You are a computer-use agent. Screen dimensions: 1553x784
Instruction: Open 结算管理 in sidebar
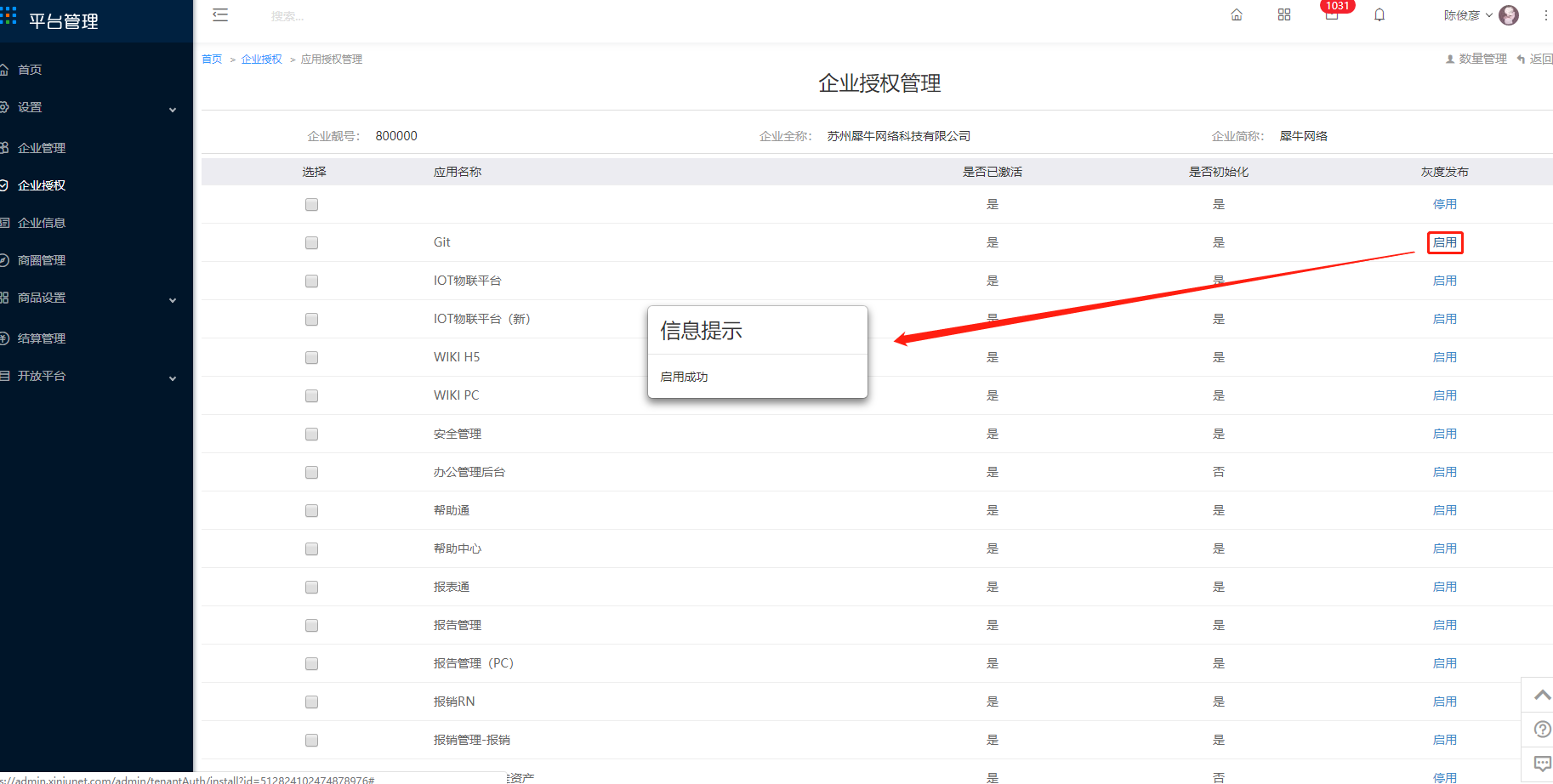point(41,338)
